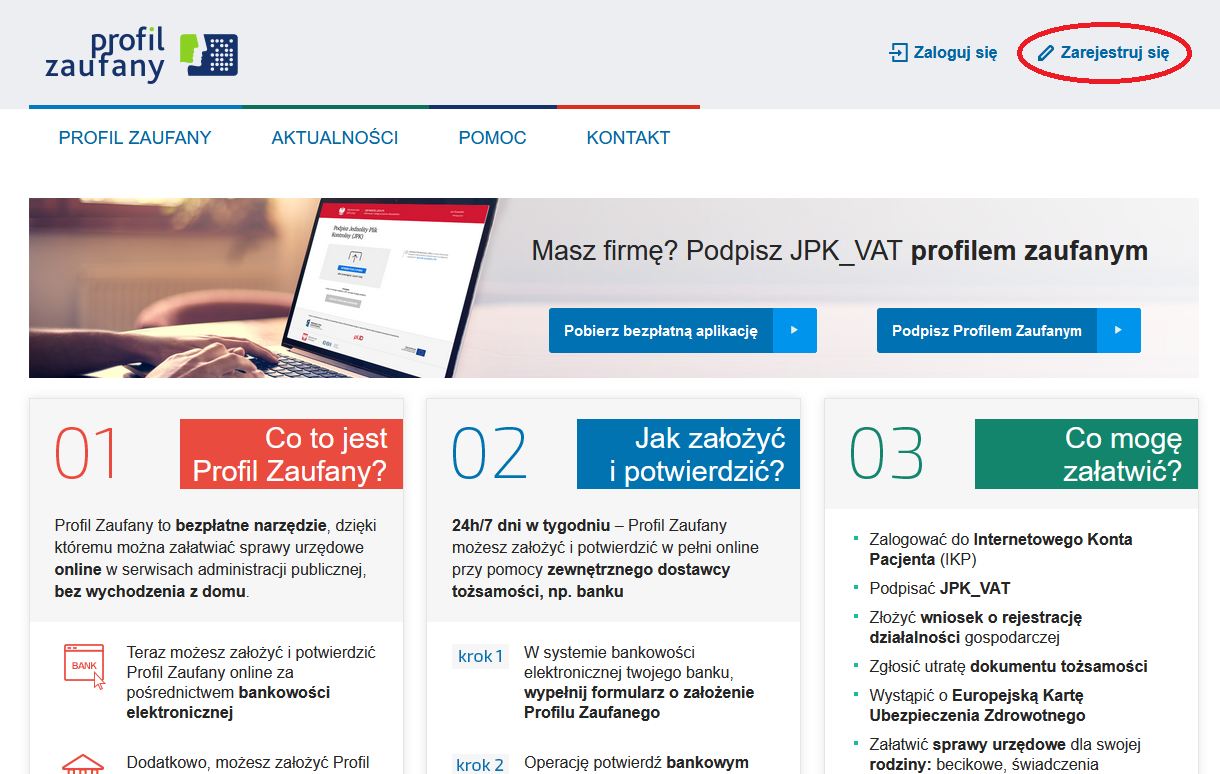Click the blue Jak założyć i potwierdzić? heading
Image resolution: width=1220 pixels, height=774 pixels.
688,454
